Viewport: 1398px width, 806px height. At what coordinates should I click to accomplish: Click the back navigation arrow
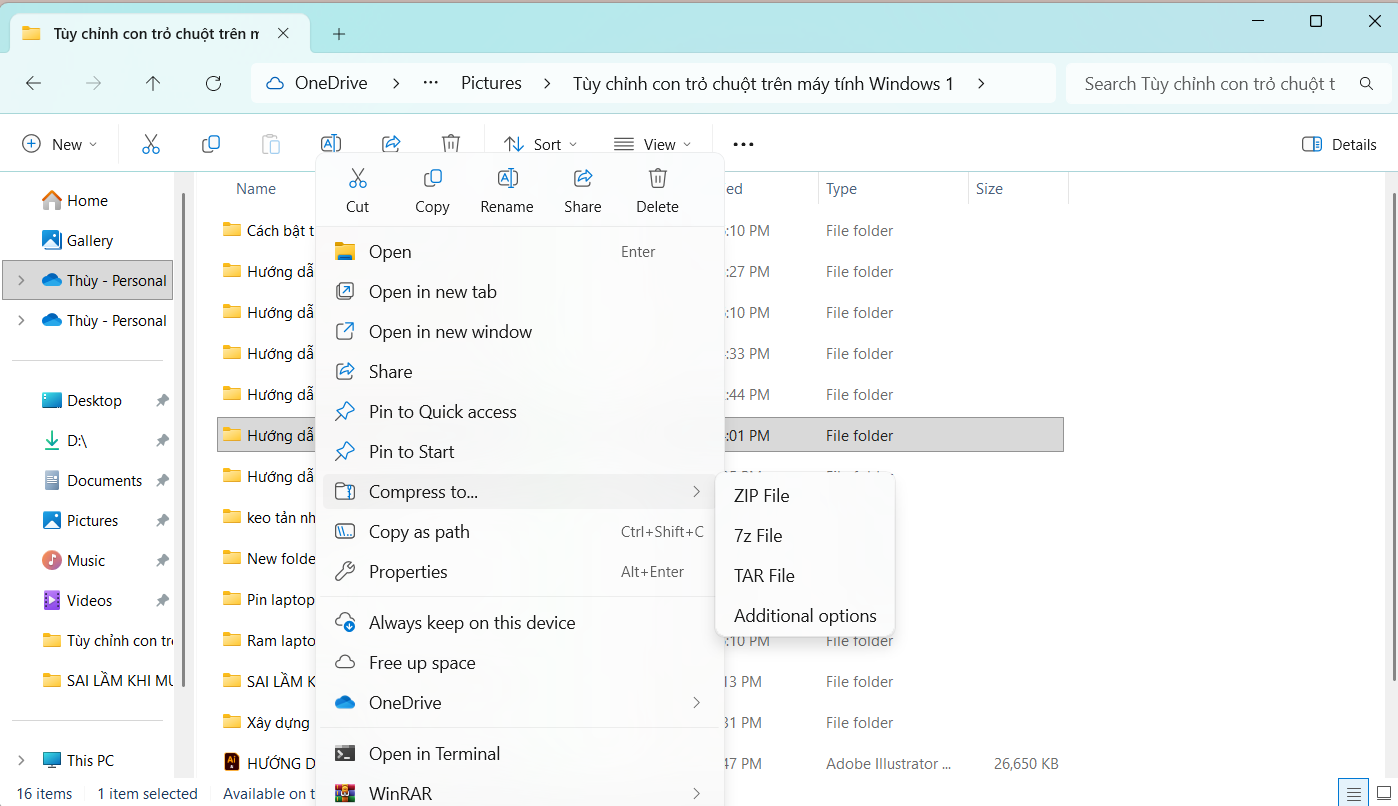tap(33, 84)
